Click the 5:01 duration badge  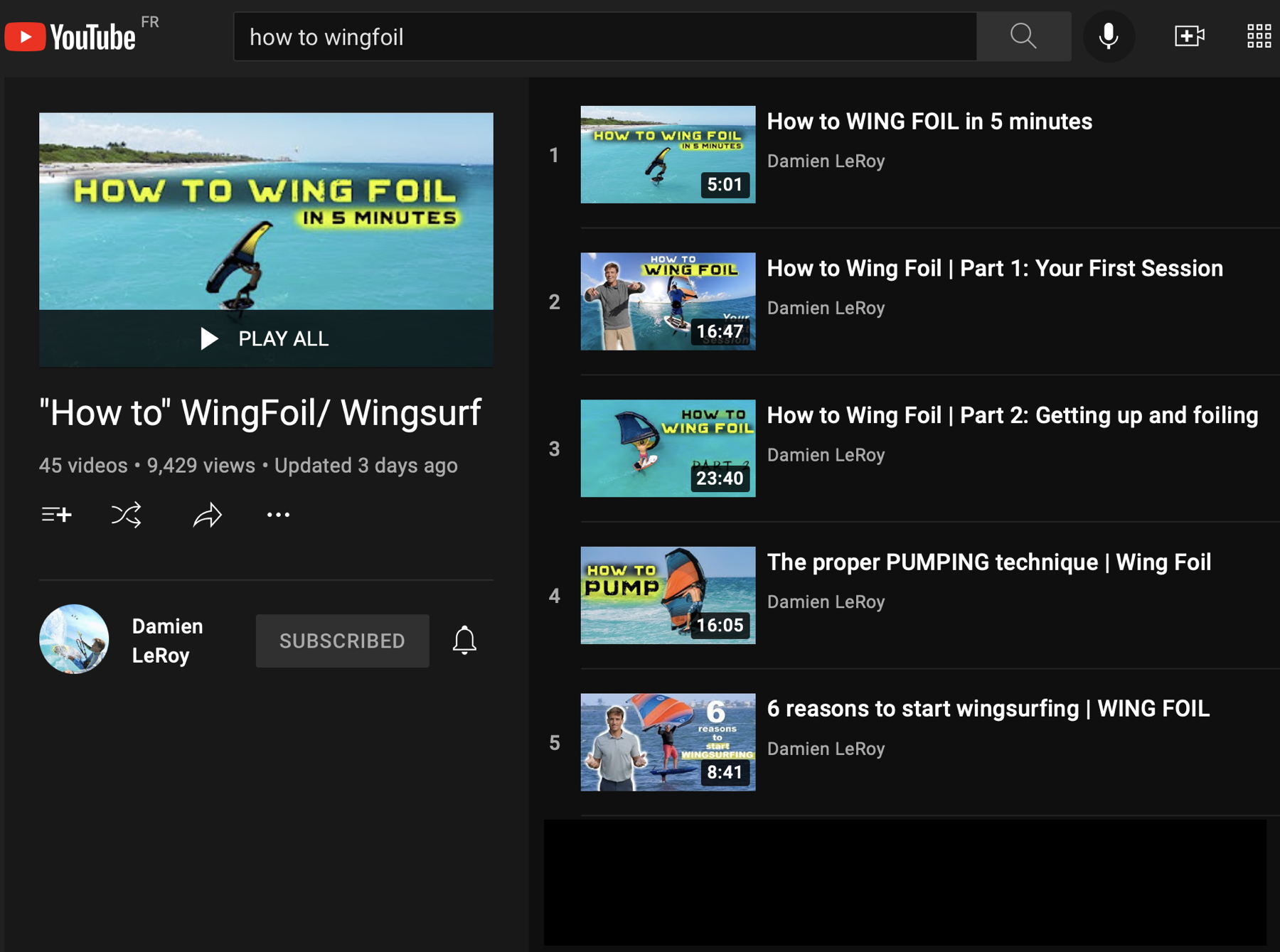[x=725, y=185]
